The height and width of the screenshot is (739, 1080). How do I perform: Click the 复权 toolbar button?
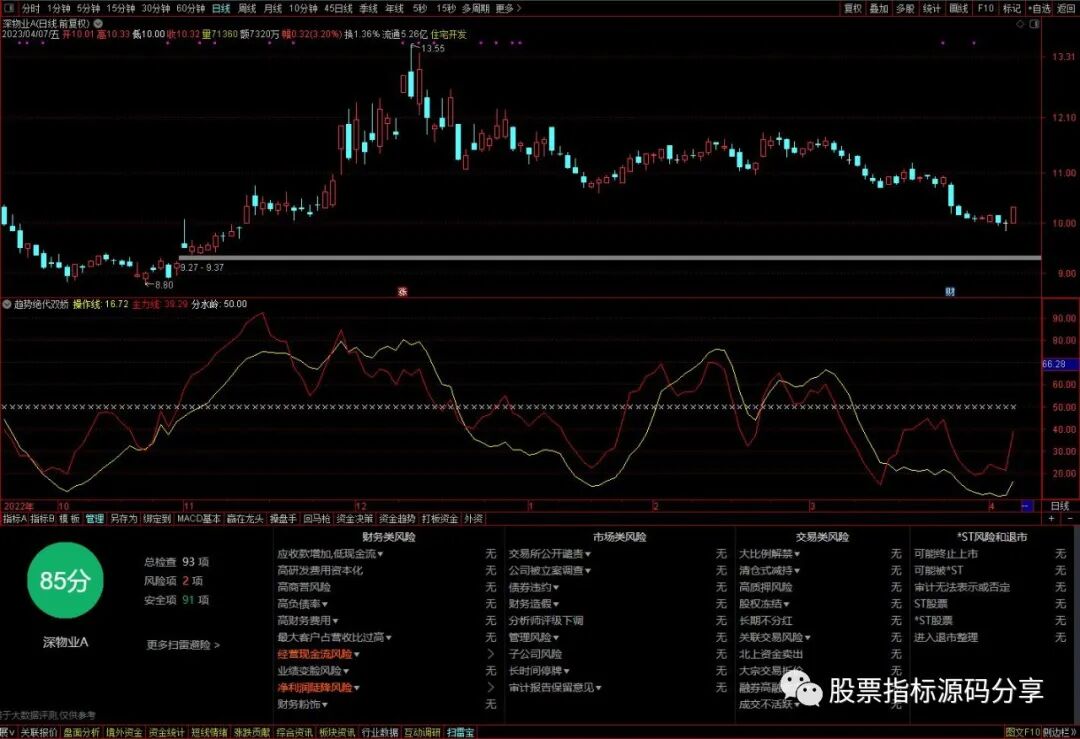click(853, 8)
